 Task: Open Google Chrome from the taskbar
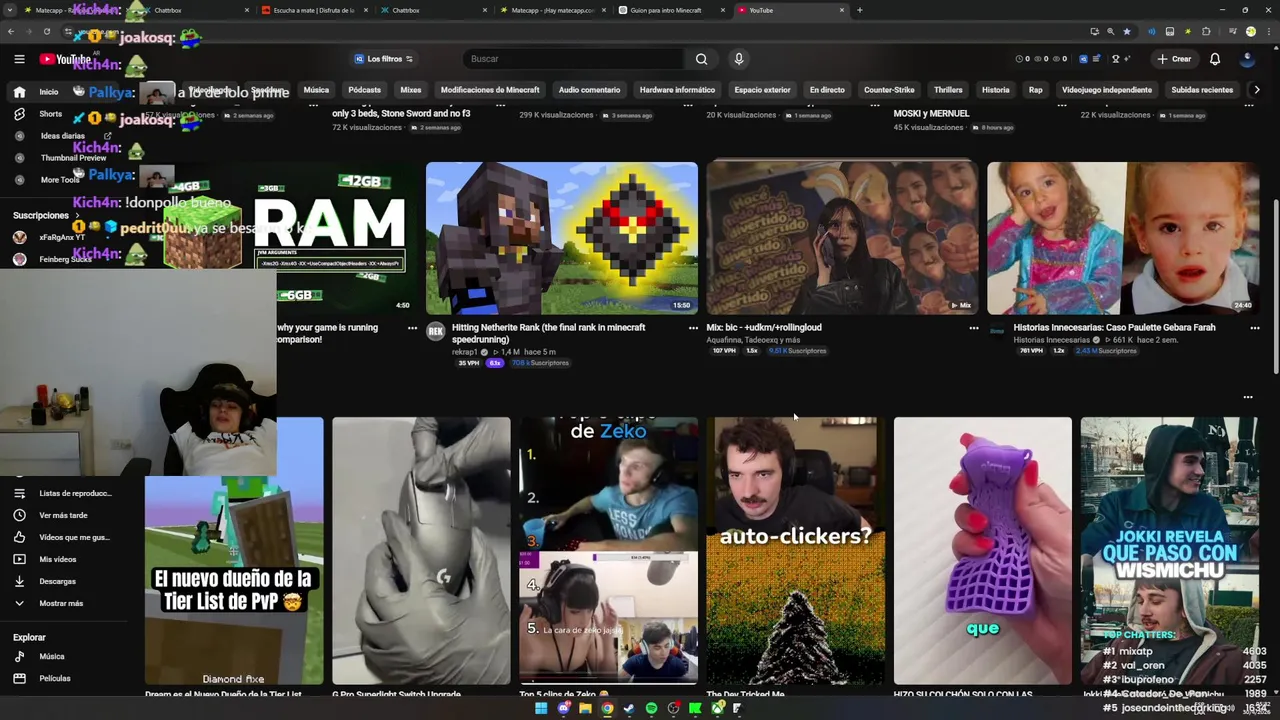607,709
